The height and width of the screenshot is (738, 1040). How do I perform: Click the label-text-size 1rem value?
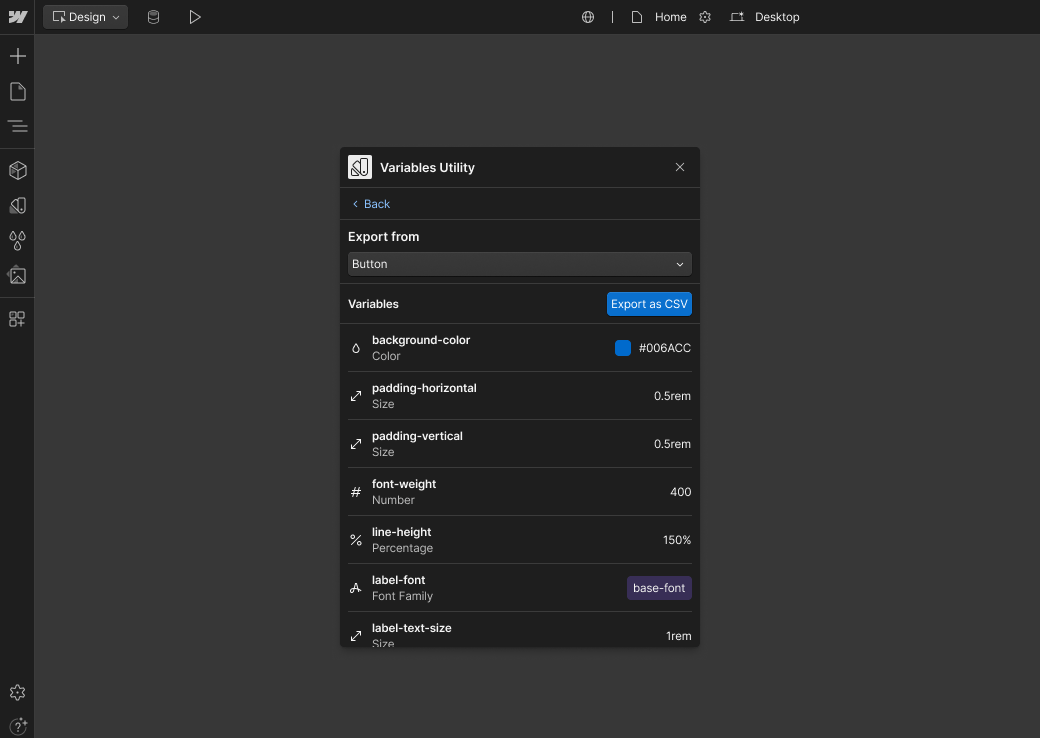pos(679,637)
